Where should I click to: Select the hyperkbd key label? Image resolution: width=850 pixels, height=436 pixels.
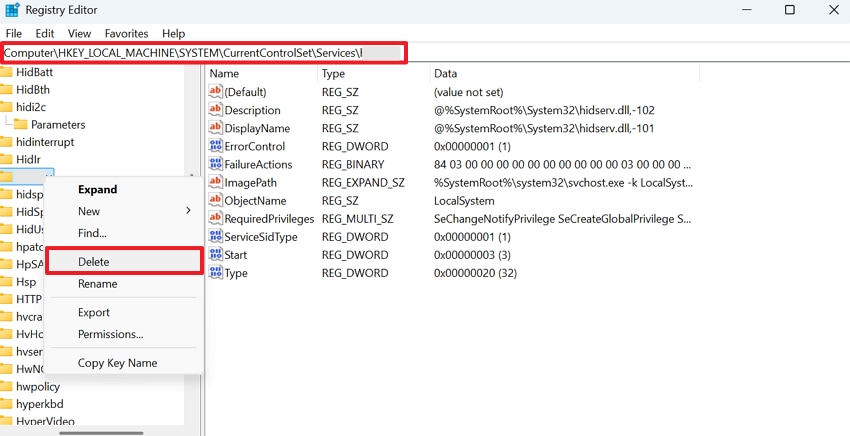pyautogui.click(x=40, y=404)
